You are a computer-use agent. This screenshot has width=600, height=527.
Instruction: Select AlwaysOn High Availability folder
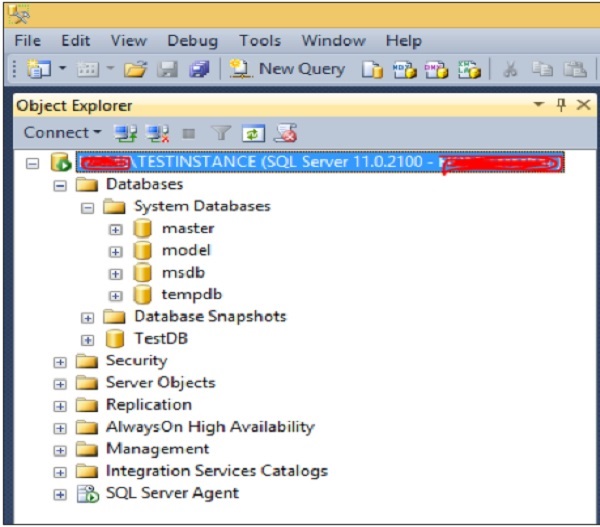pyautogui.click(x=210, y=427)
